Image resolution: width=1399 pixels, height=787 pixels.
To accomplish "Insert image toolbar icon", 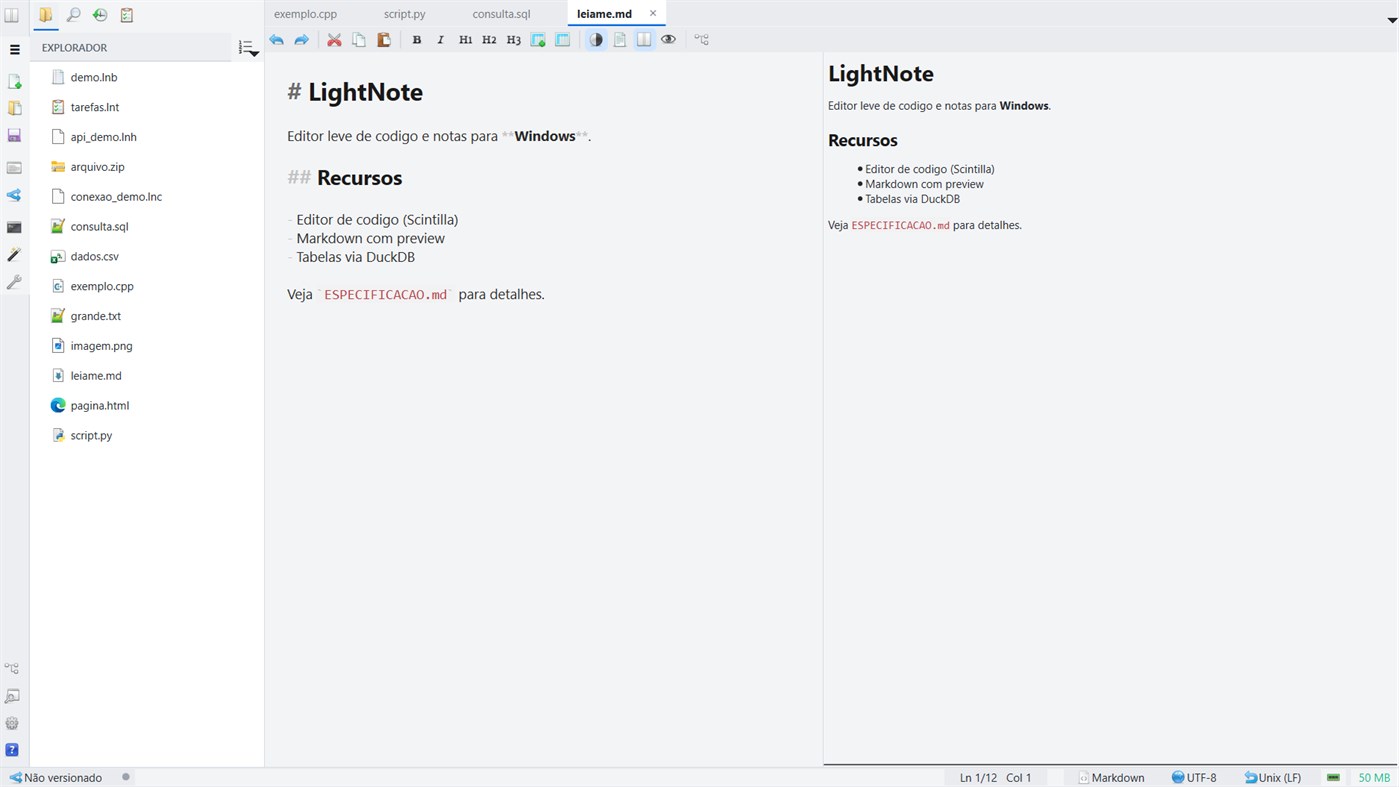I will tap(538, 40).
